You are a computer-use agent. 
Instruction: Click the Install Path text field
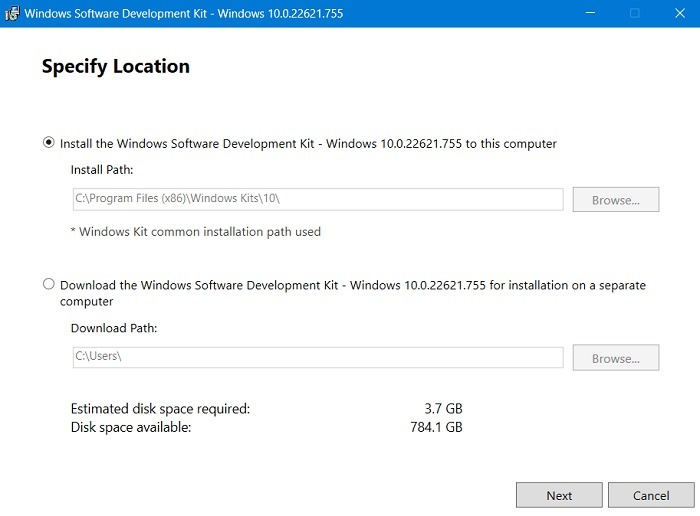(318, 199)
